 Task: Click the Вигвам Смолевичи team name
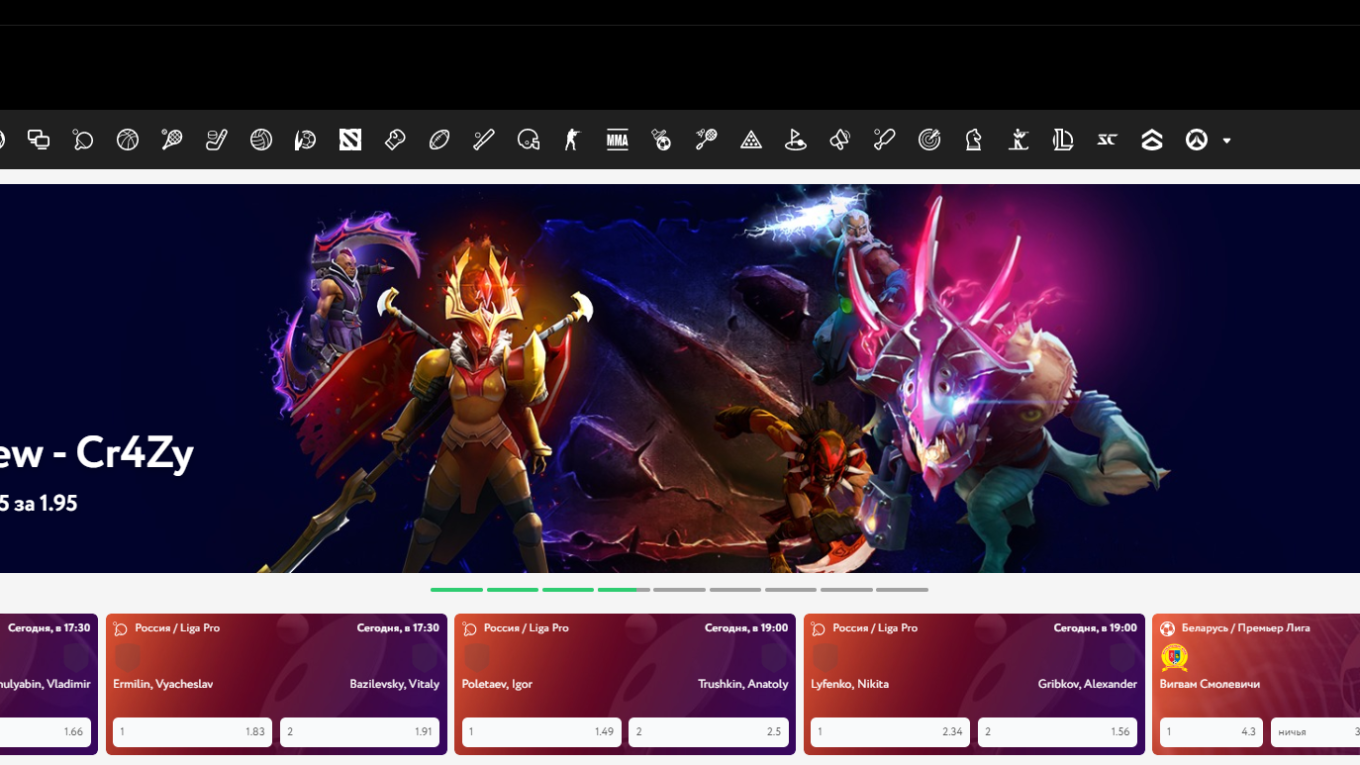click(1210, 684)
